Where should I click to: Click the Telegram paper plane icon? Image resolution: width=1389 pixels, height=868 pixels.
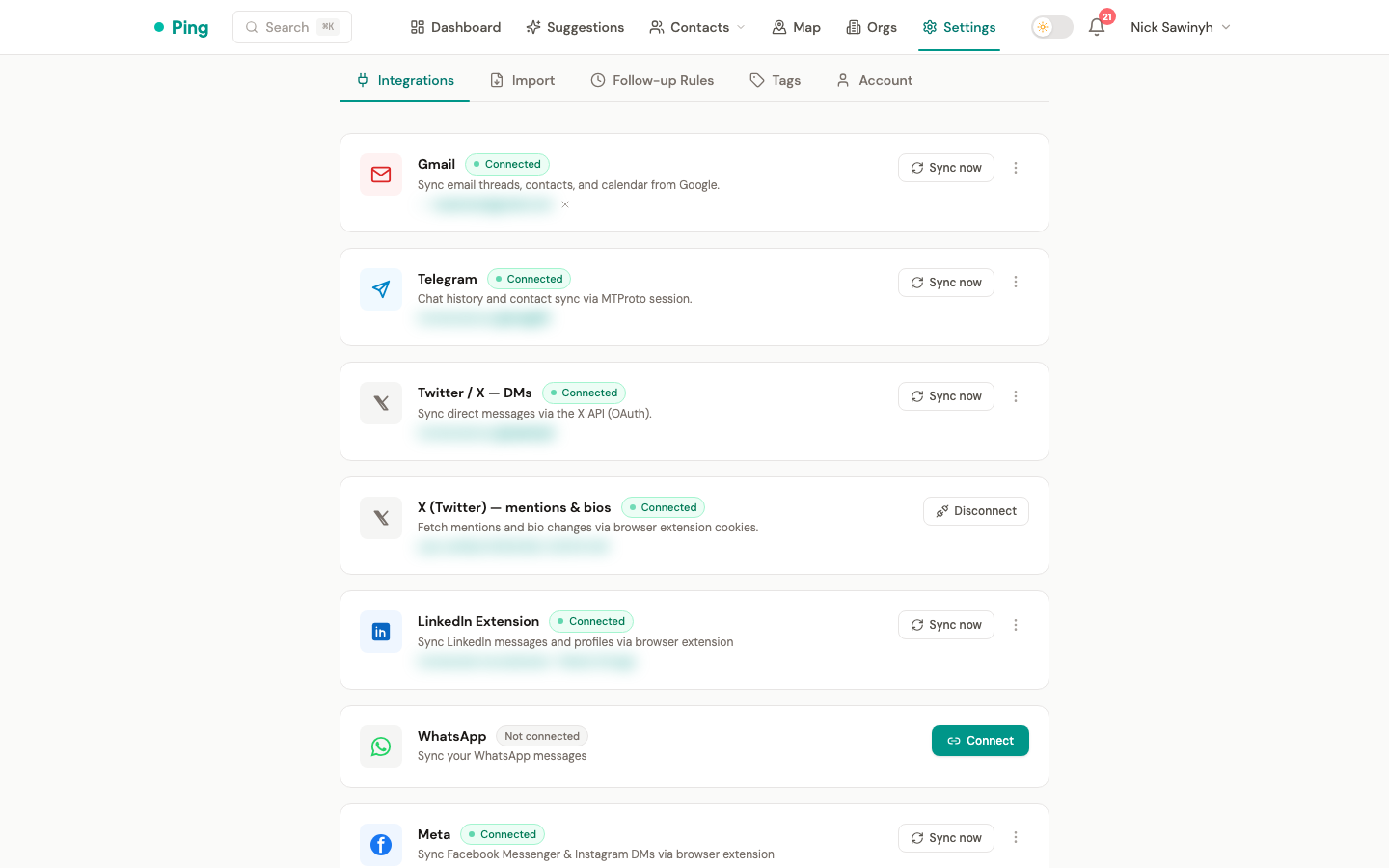tap(381, 289)
